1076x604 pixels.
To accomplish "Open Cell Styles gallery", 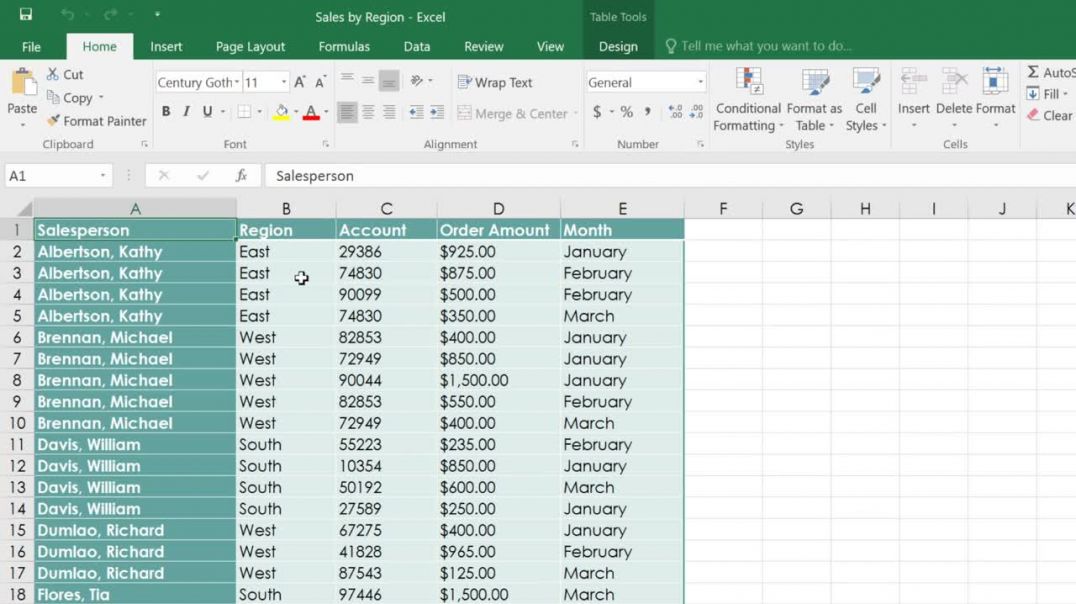I will (866, 100).
